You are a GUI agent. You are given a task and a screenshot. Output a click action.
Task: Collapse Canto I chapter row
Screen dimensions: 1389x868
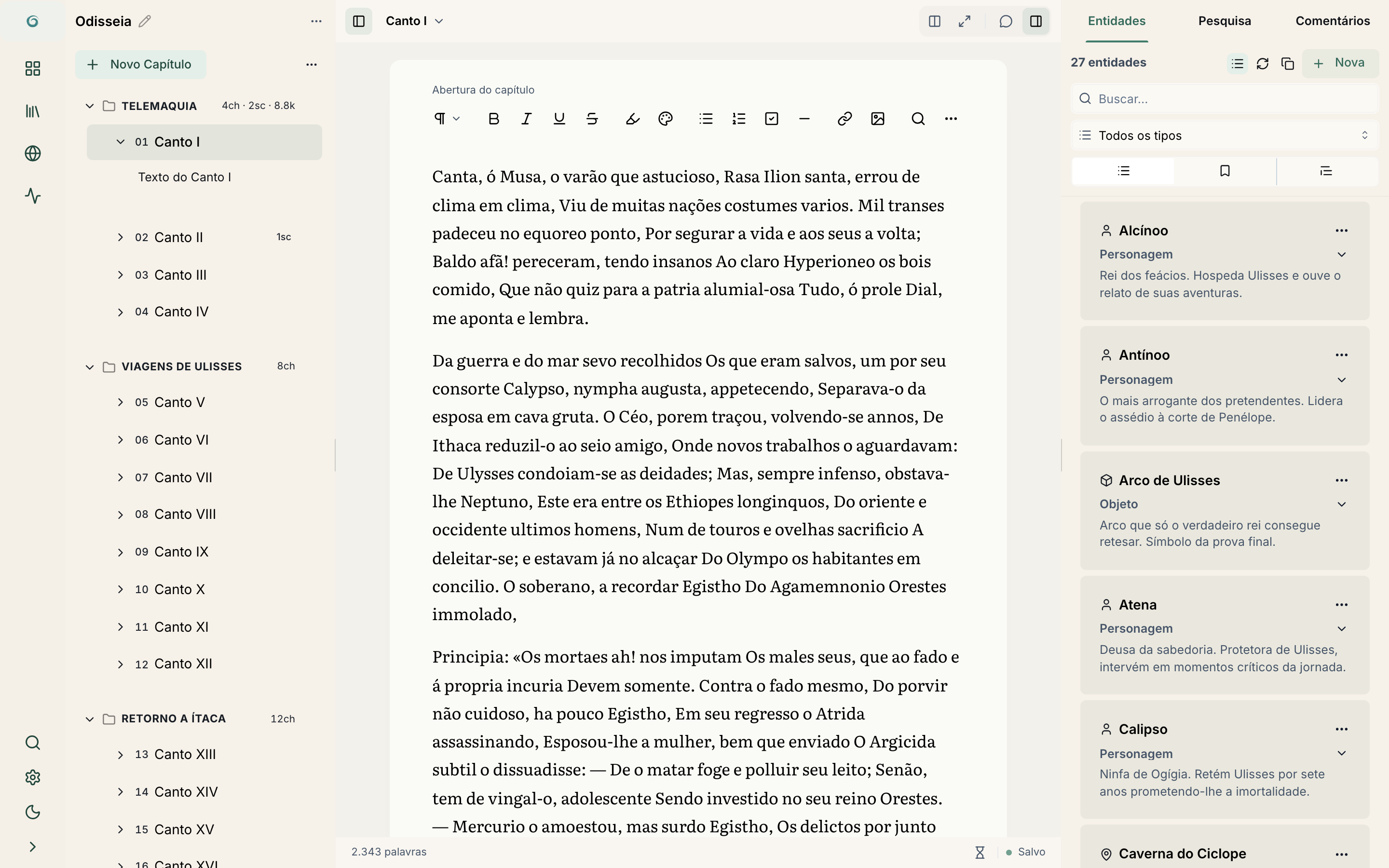pyautogui.click(x=121, y=142)
